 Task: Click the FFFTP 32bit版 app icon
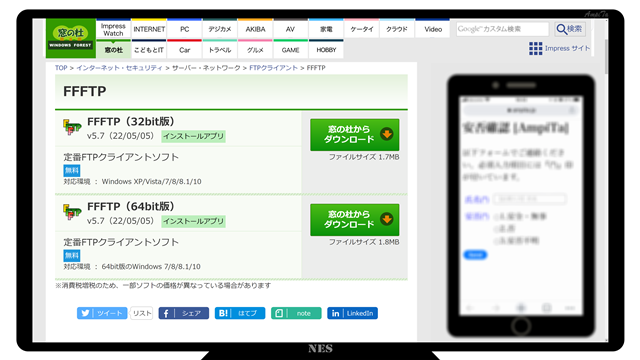pyautogui.click(x=72, y=127)
